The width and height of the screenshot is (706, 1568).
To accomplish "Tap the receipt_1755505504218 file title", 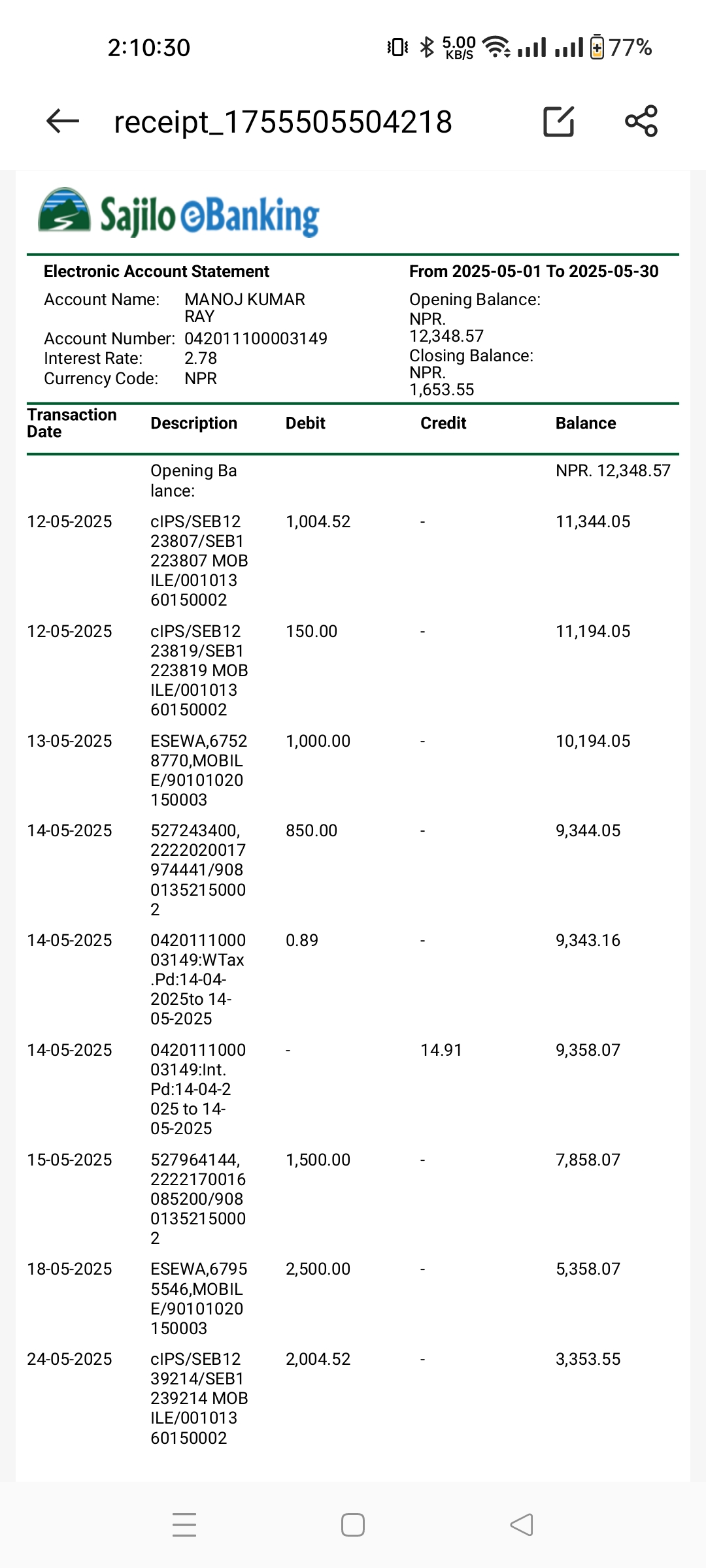I will pyautogui.click(x=283, y=122).
